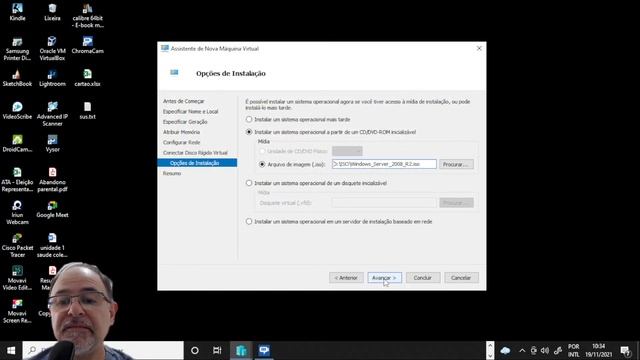The width and height of the screenshot is (640, 360).
Task: Close the Nova Máquina Virtual wizard
Action: click(479, 48)
